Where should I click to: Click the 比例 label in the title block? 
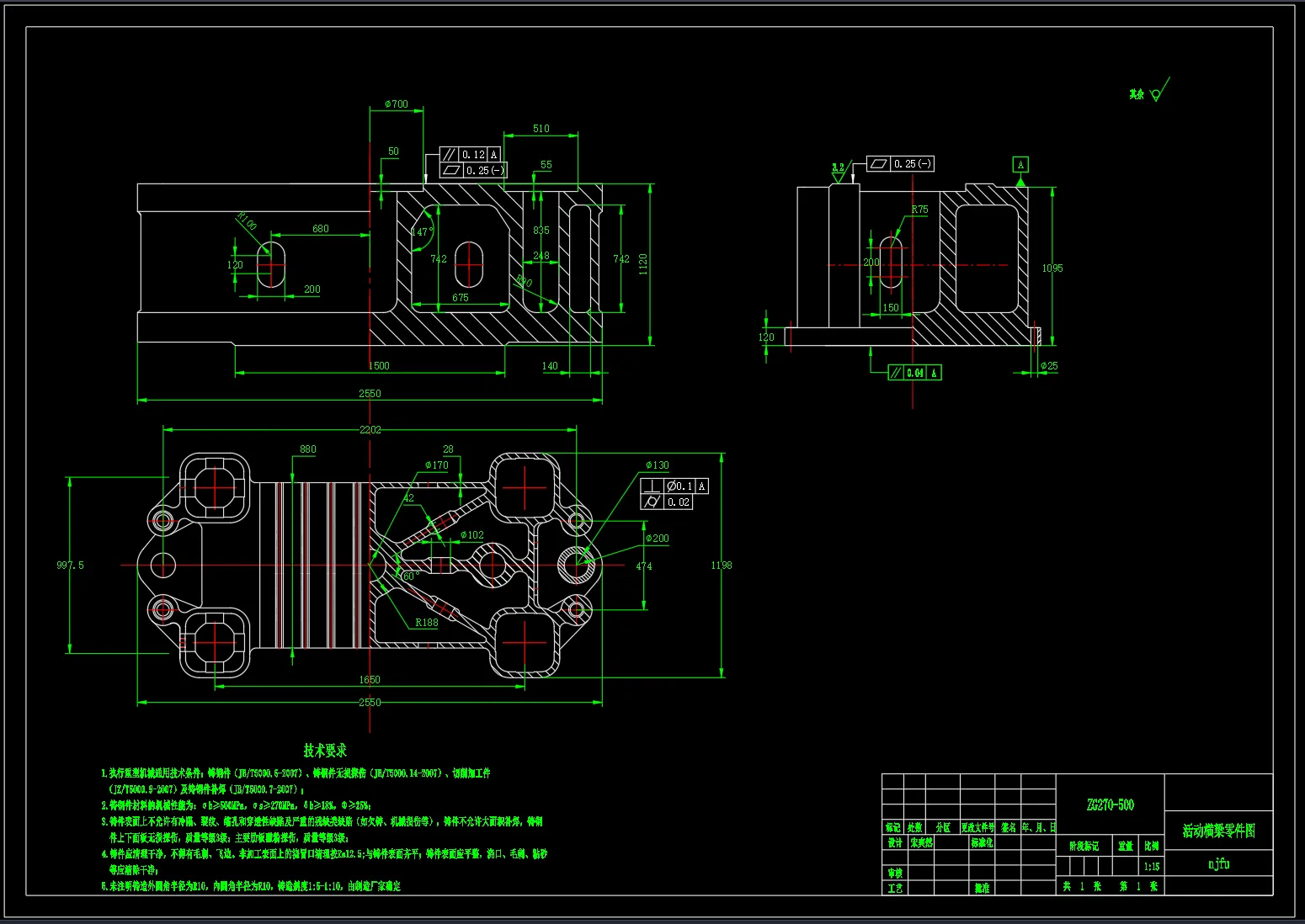tap(1152, 847)
